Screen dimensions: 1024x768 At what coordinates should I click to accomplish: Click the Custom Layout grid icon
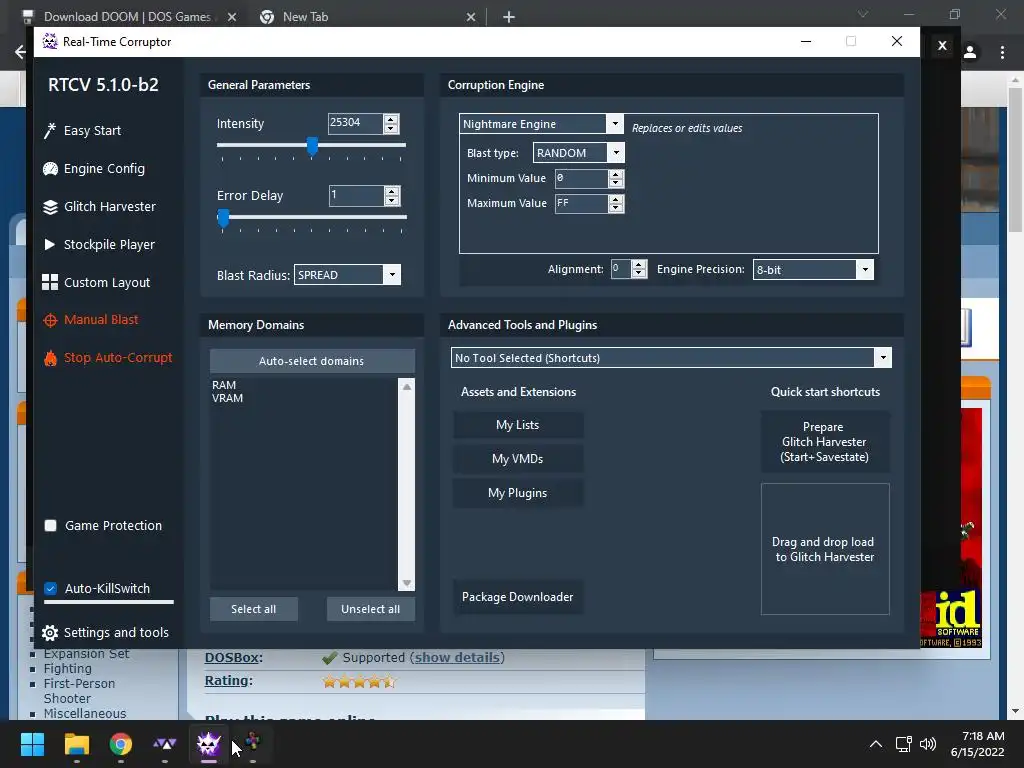pyautogui.click(x=50, y=282)
